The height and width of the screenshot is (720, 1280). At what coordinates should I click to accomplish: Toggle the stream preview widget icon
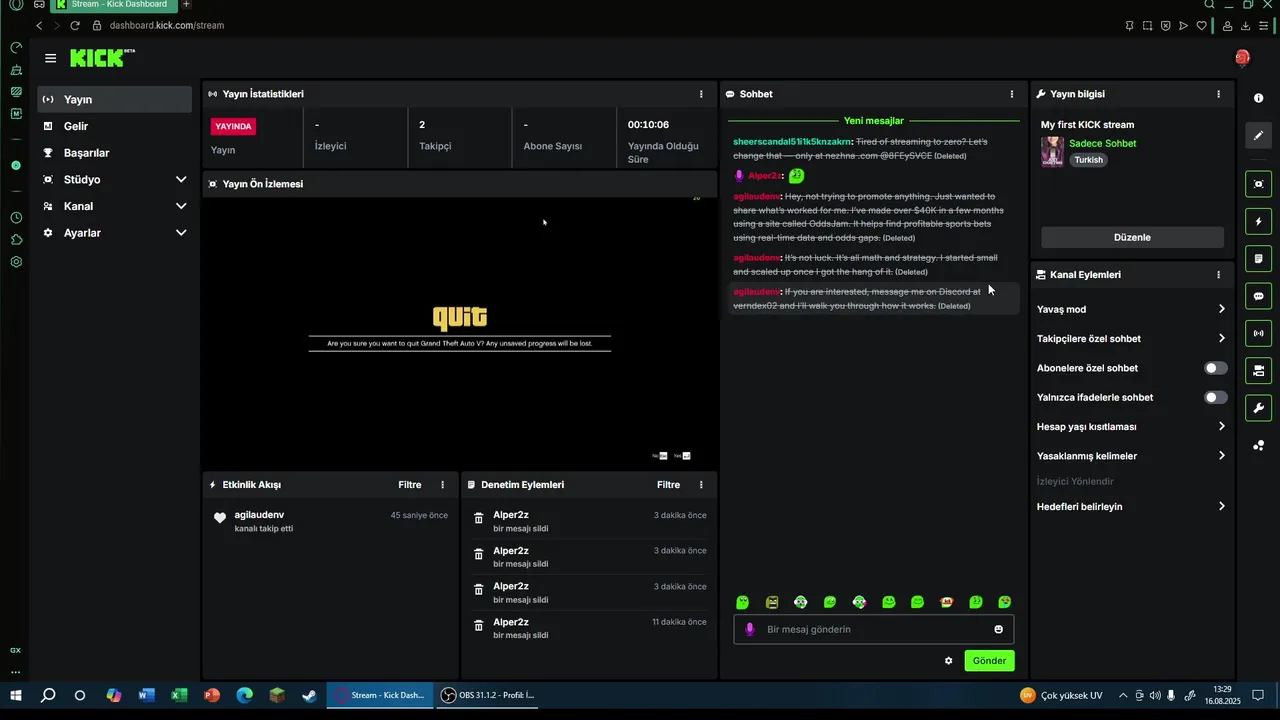[x=1258, y=184]
